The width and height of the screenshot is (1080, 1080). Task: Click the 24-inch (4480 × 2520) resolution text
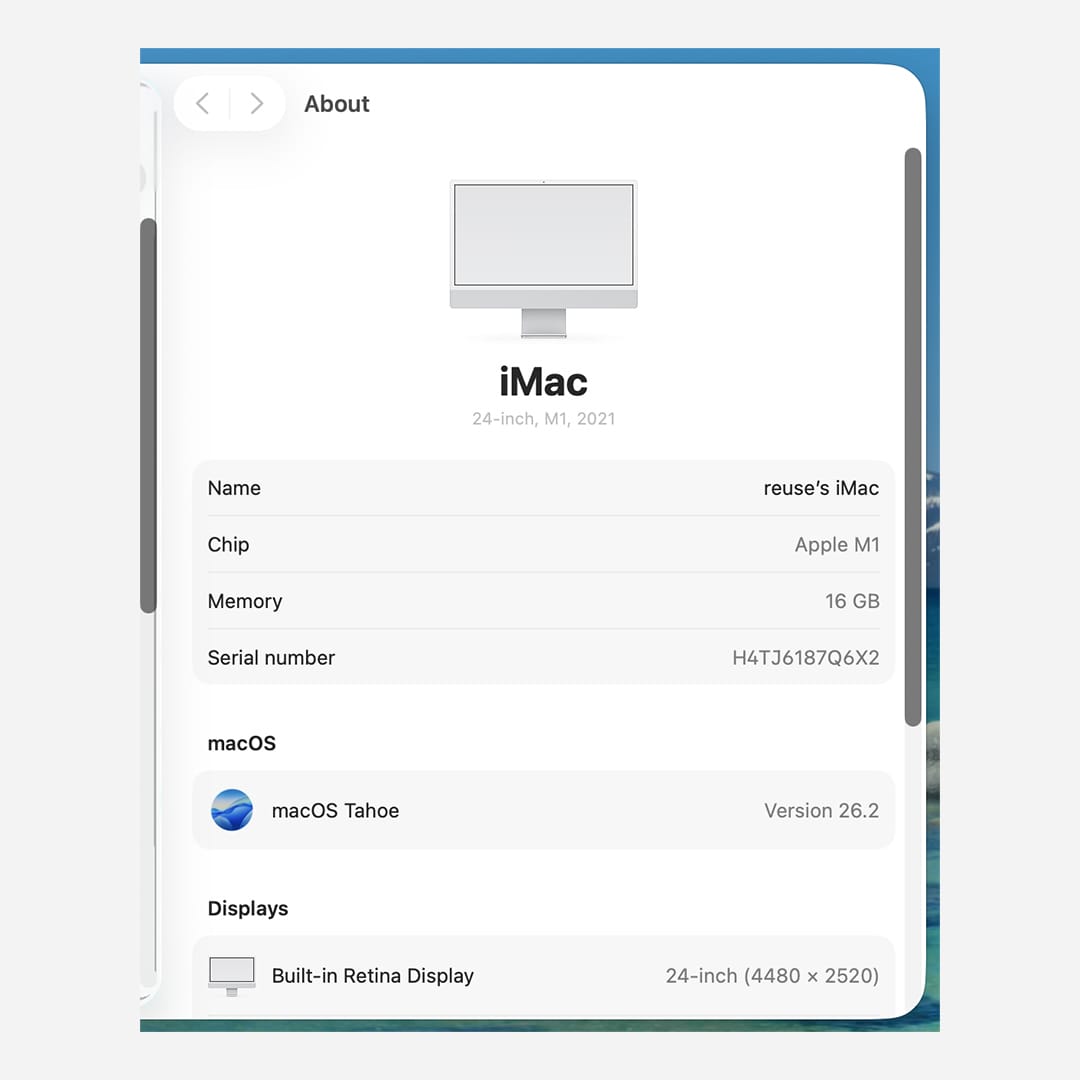coord(772,976)
